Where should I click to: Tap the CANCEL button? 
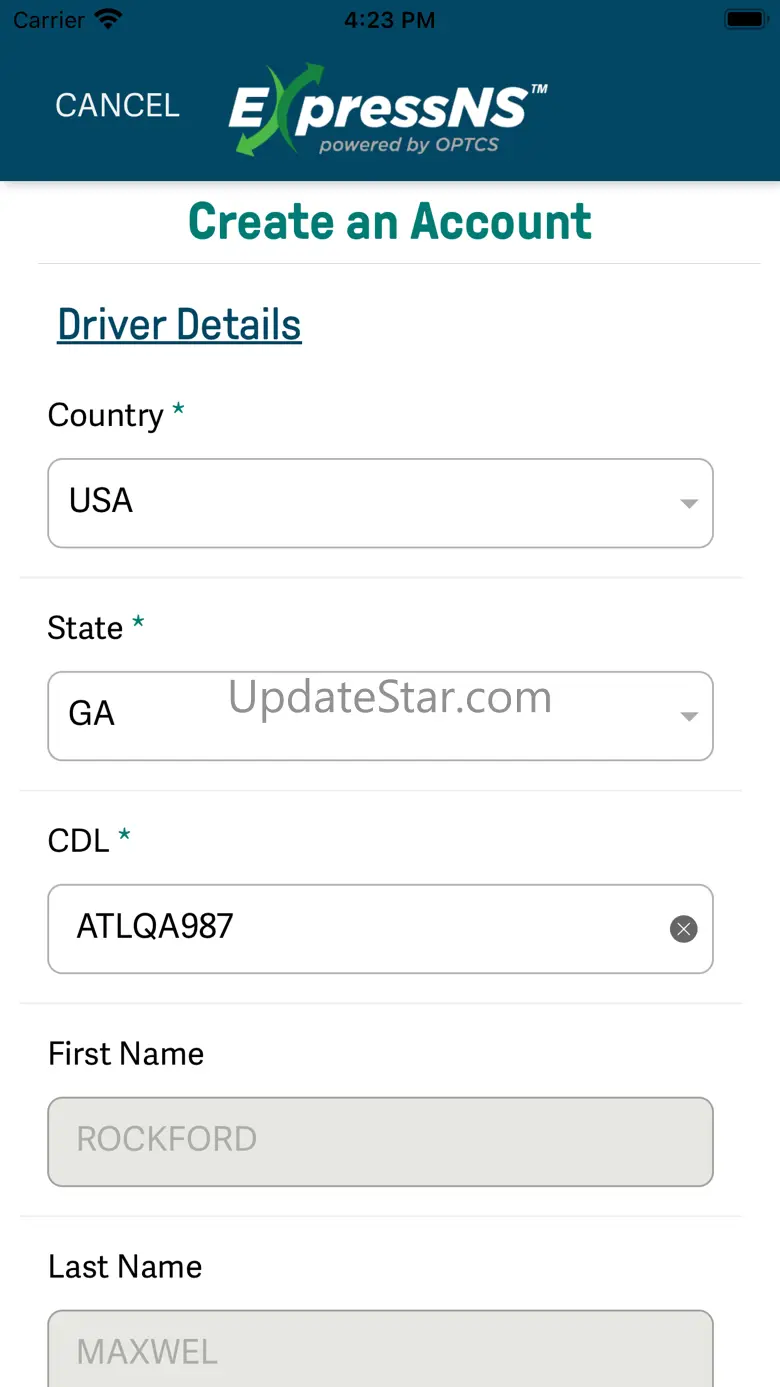117,106
